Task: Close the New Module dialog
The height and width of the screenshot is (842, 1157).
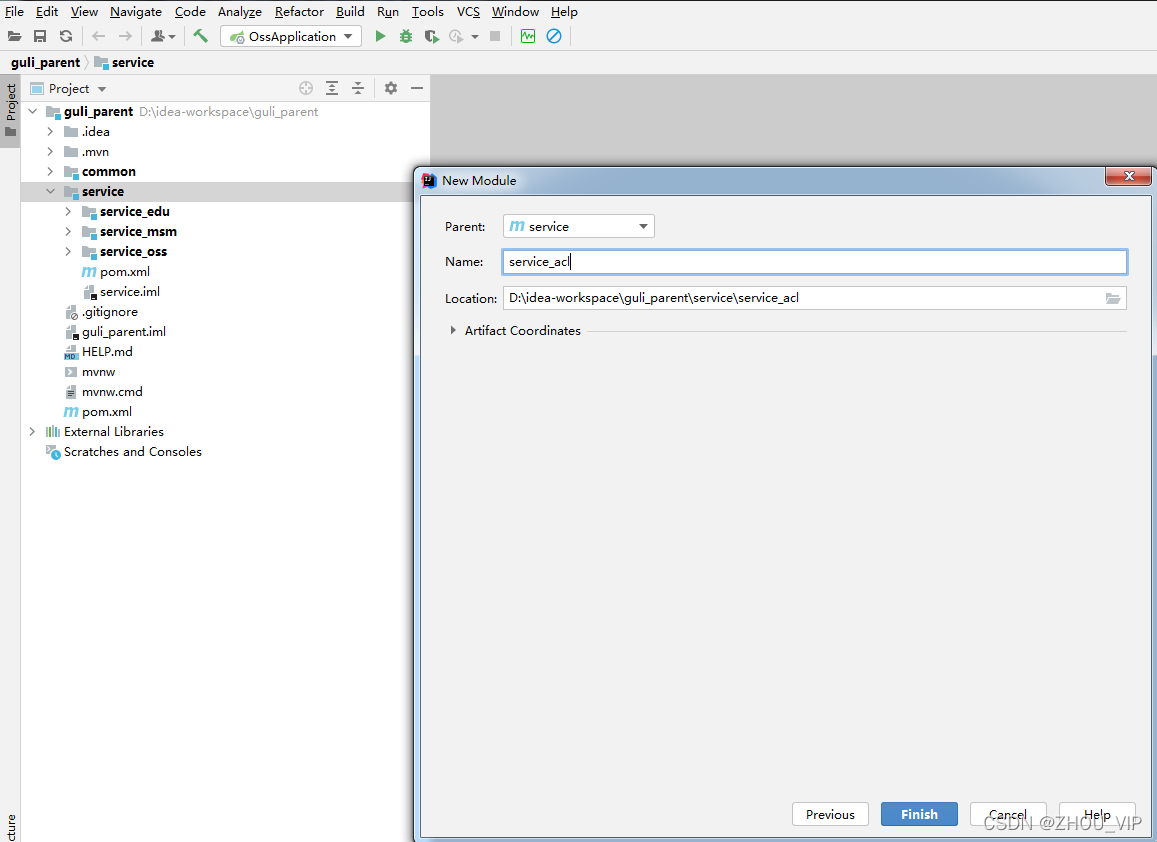Action: point(1128,176)
